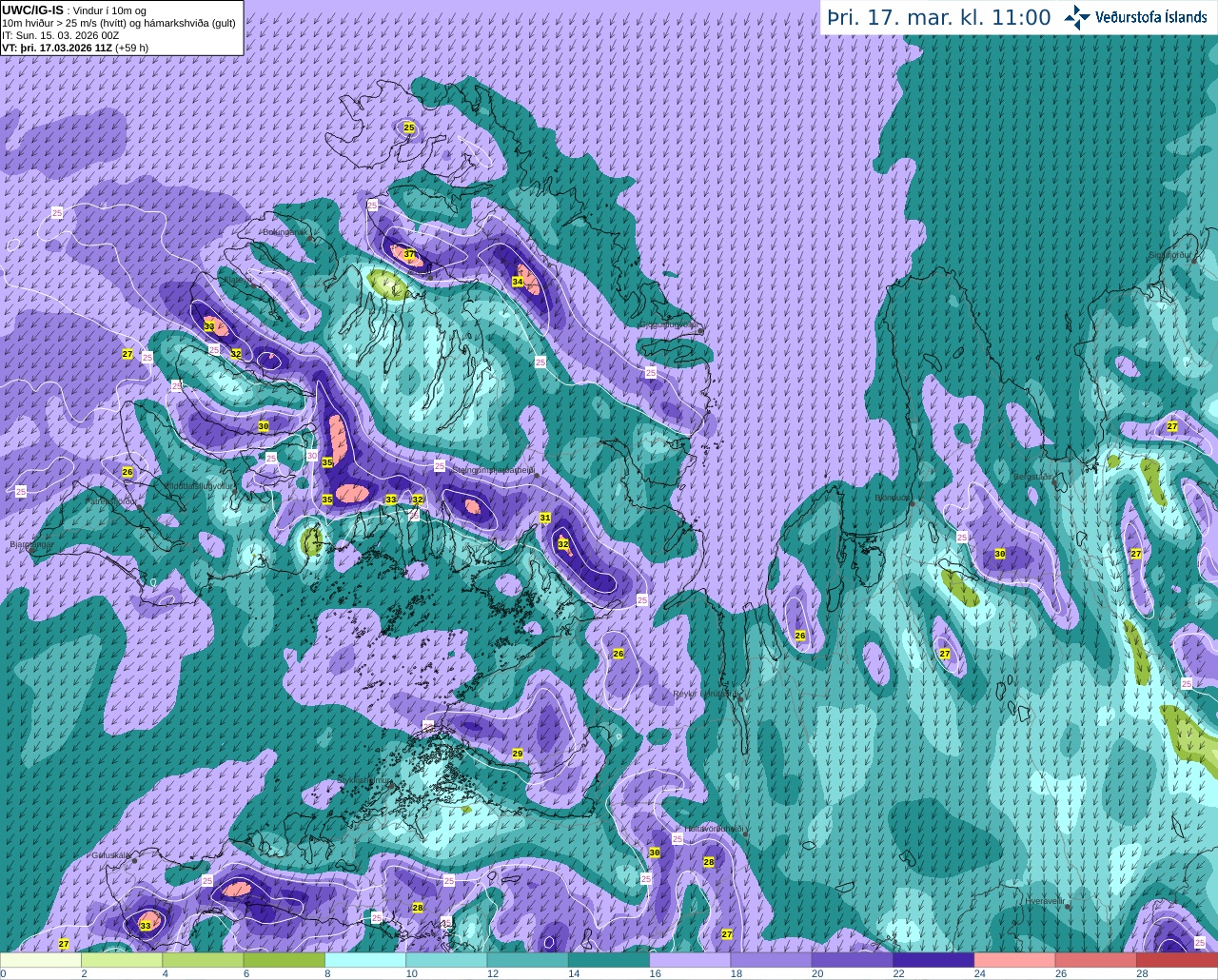Click the legend tick label 24
Screen dimensions: 1218x980
(x=979, y=973)
